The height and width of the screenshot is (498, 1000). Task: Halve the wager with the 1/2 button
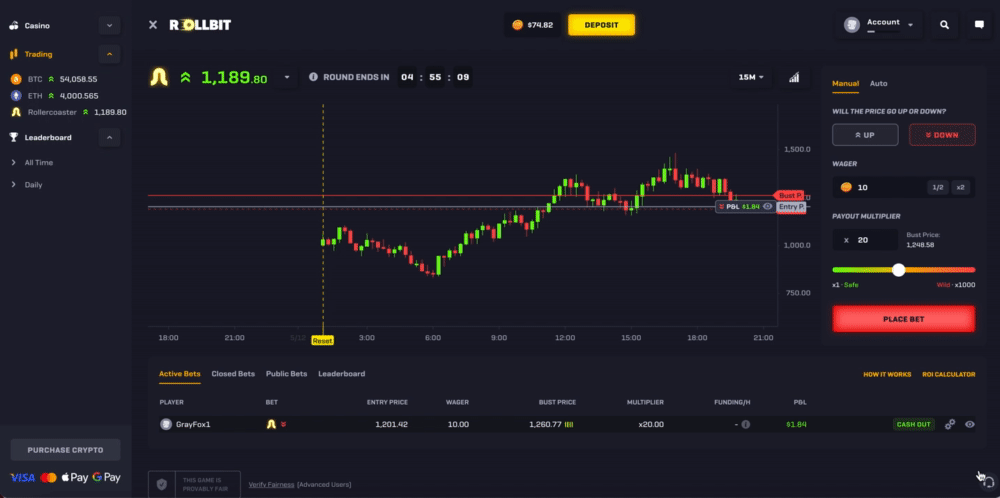(938, 187)
